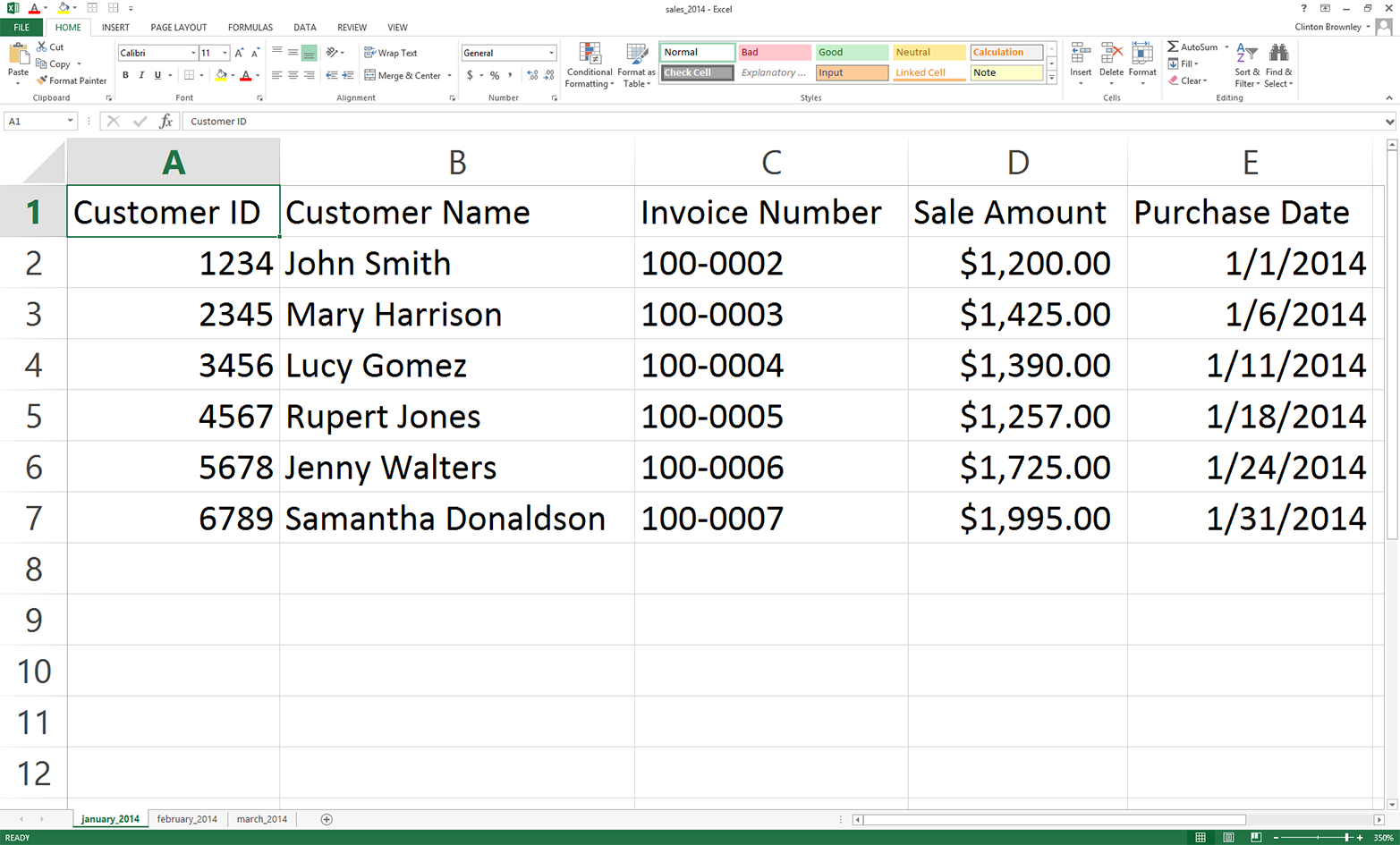1400x845 pixels.
Task: Toggle Wrap Text on
Action: [391, 53]
